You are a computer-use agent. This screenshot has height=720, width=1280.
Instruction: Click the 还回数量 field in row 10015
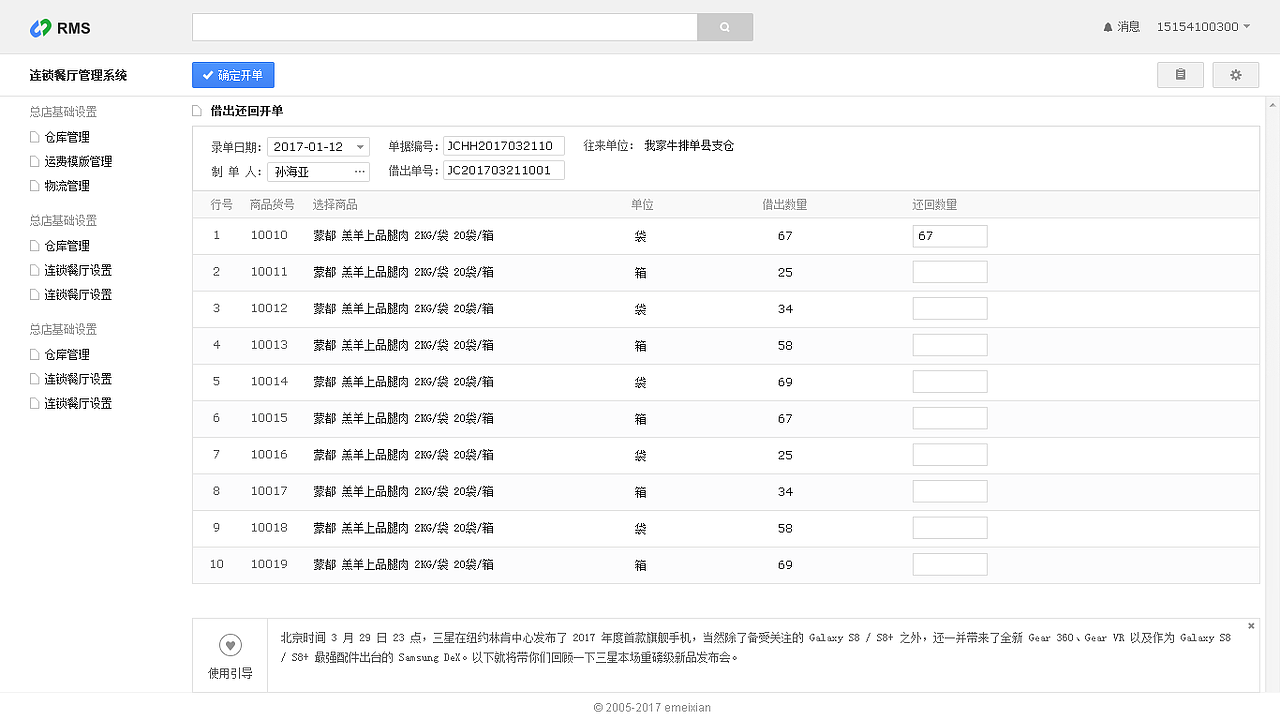[950, 418]
